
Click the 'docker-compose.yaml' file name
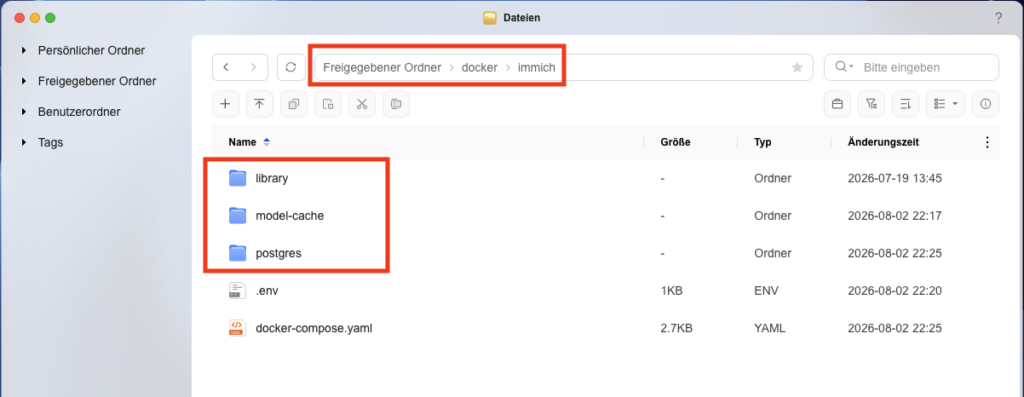click(313, 328)
